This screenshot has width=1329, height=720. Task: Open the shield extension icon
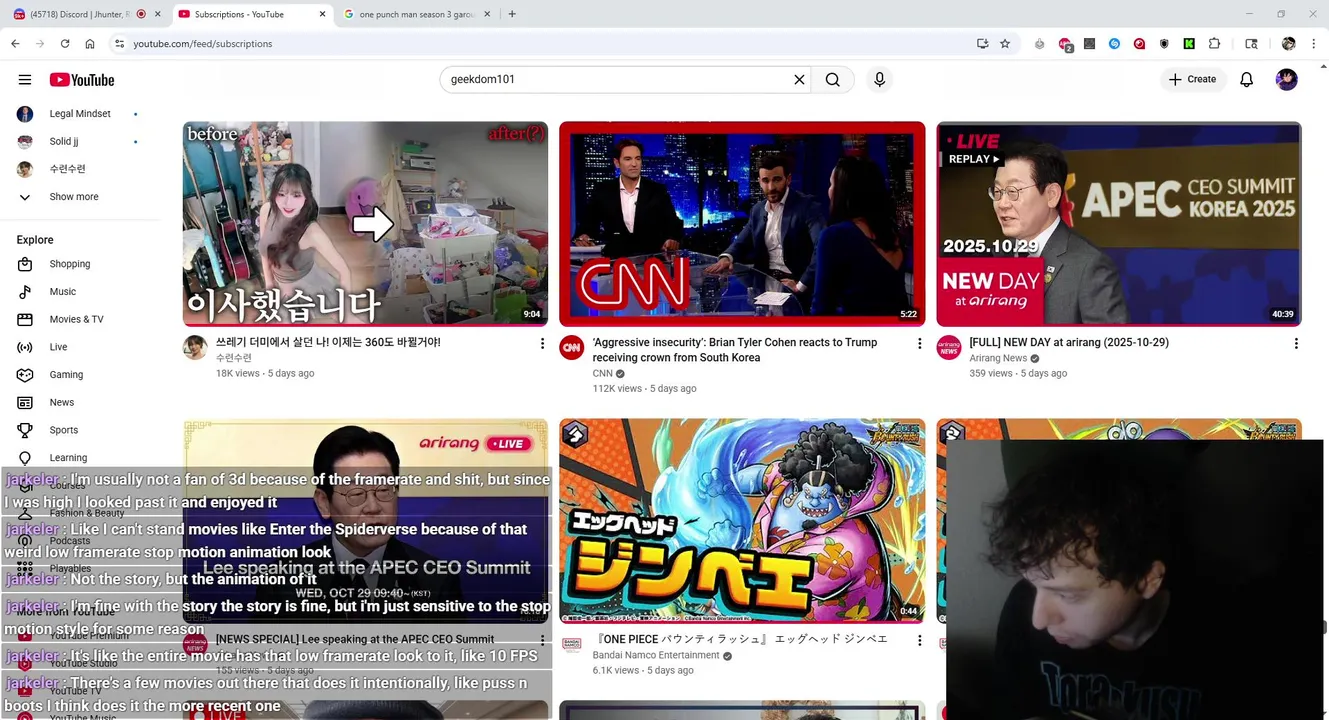pyautogui.click(x=1164, y=44)
